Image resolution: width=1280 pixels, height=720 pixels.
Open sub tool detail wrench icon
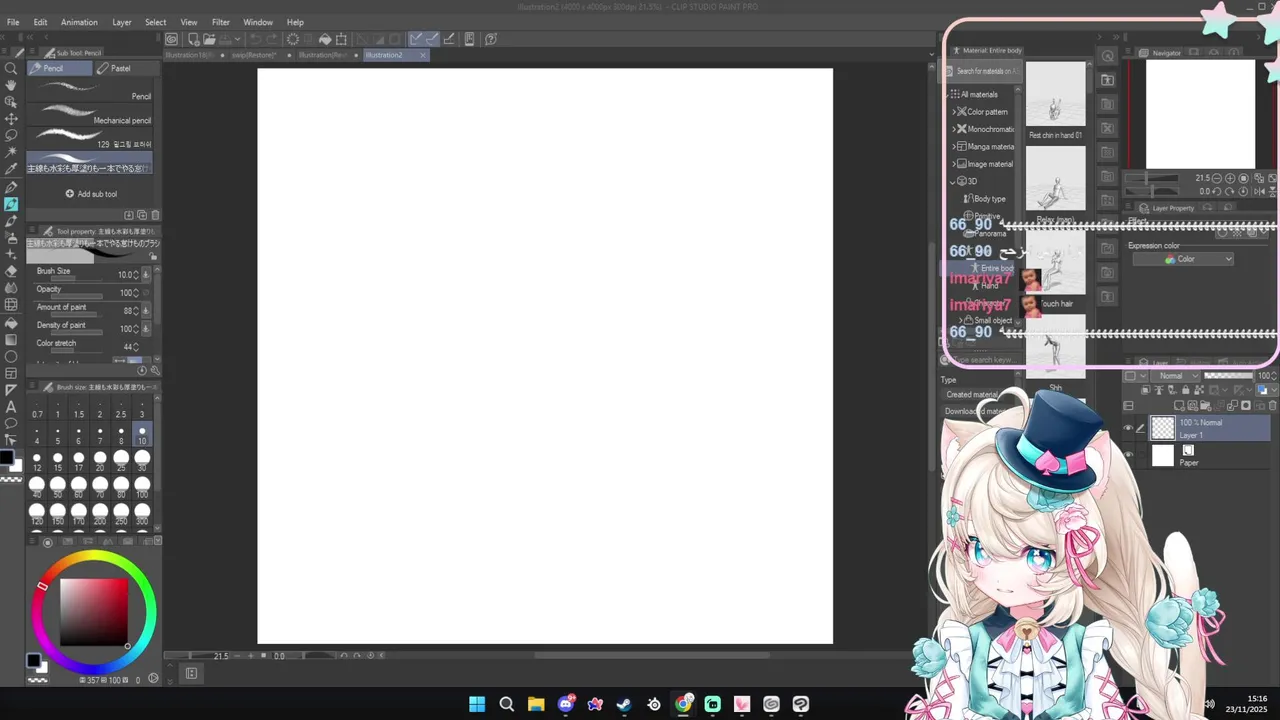coord(155,370)
